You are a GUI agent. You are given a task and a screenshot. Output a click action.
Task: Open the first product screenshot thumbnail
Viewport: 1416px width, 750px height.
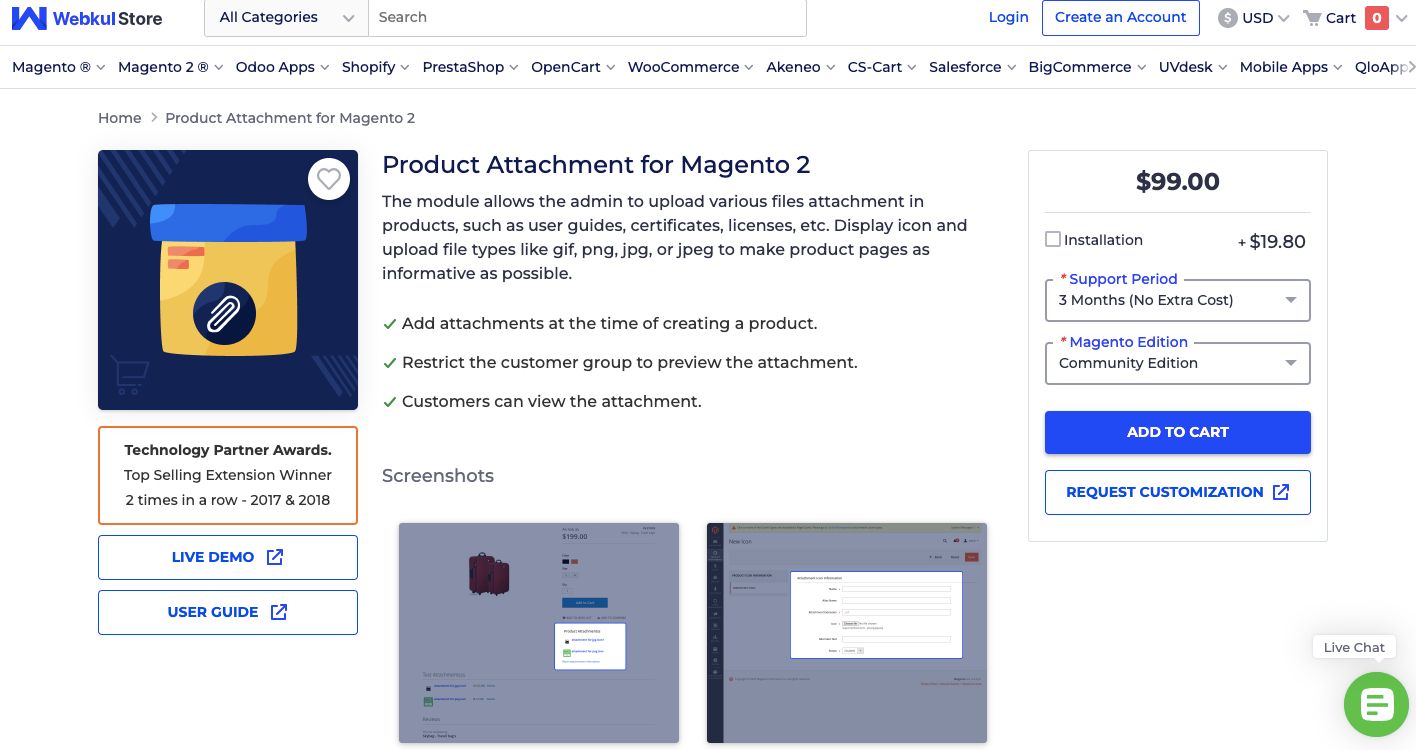(x=538, y=632)
